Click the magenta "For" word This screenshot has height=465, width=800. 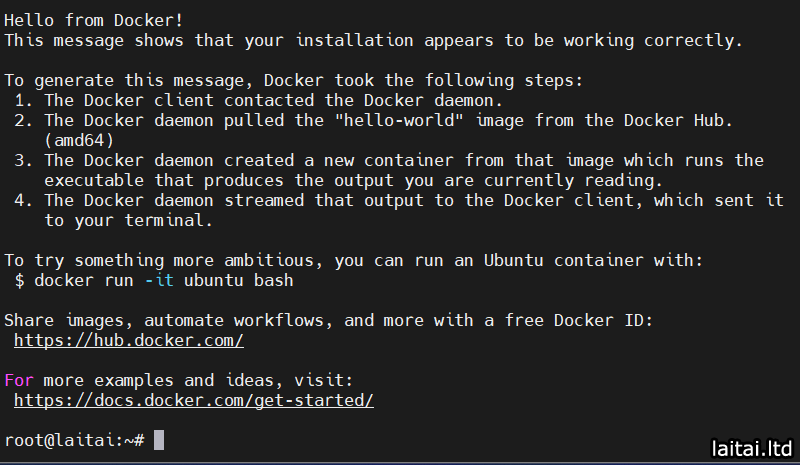[19, 380]
